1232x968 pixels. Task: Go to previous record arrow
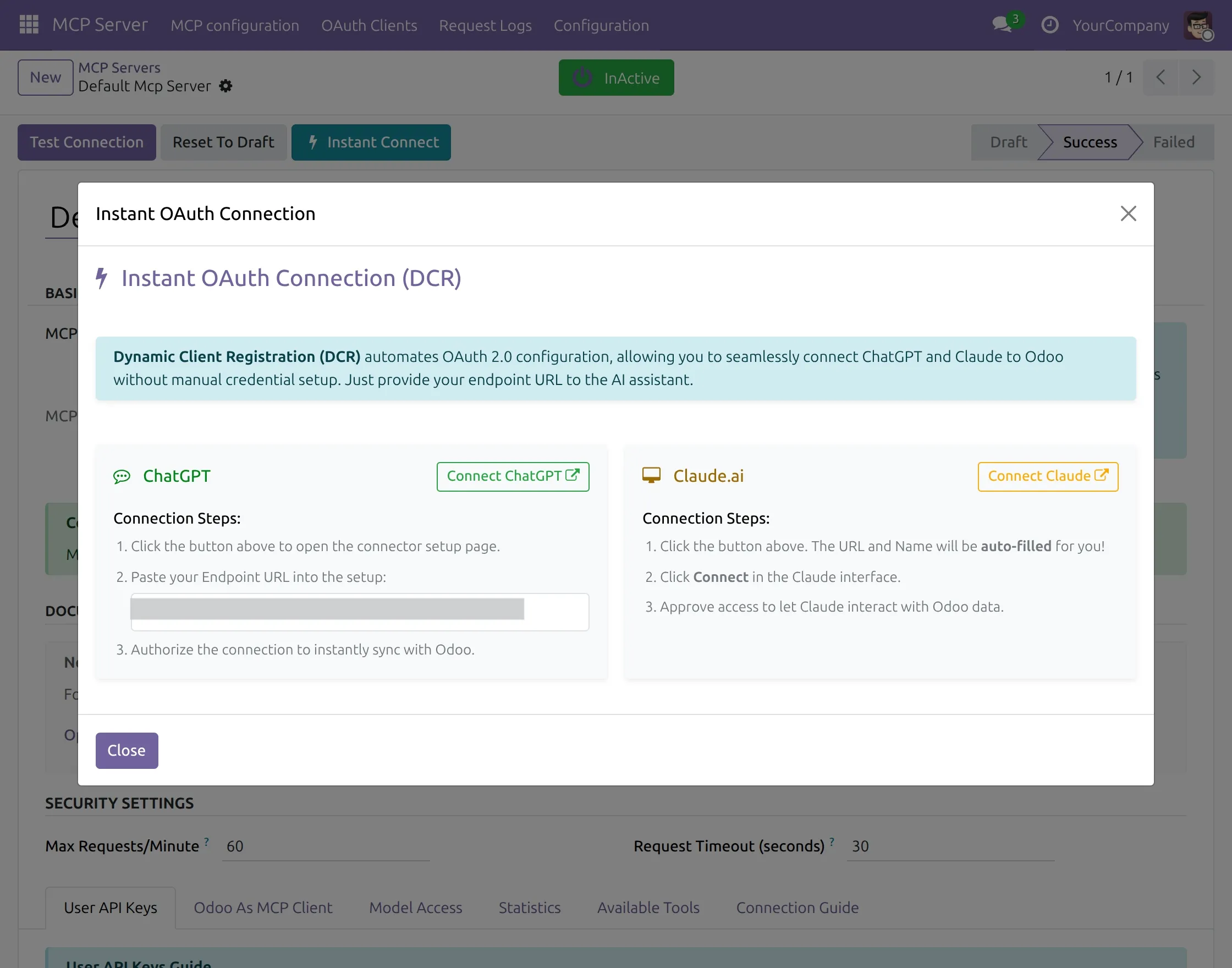coord(1160,78)
